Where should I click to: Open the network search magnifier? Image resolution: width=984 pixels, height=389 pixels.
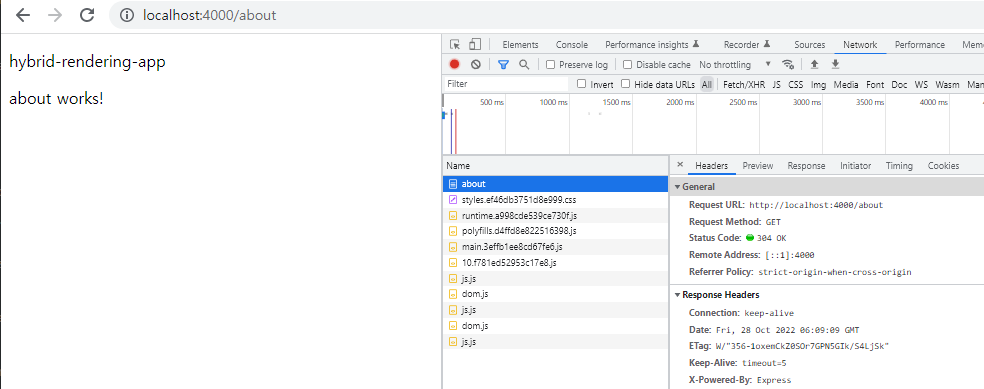pyautogui.click(x=524, y=64)
